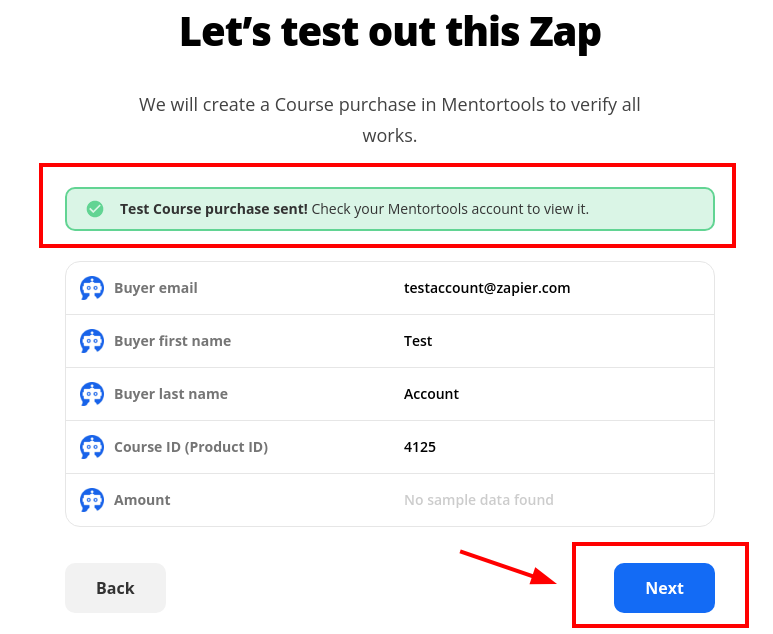Click the Amount field label

click(x=142, y=500)
